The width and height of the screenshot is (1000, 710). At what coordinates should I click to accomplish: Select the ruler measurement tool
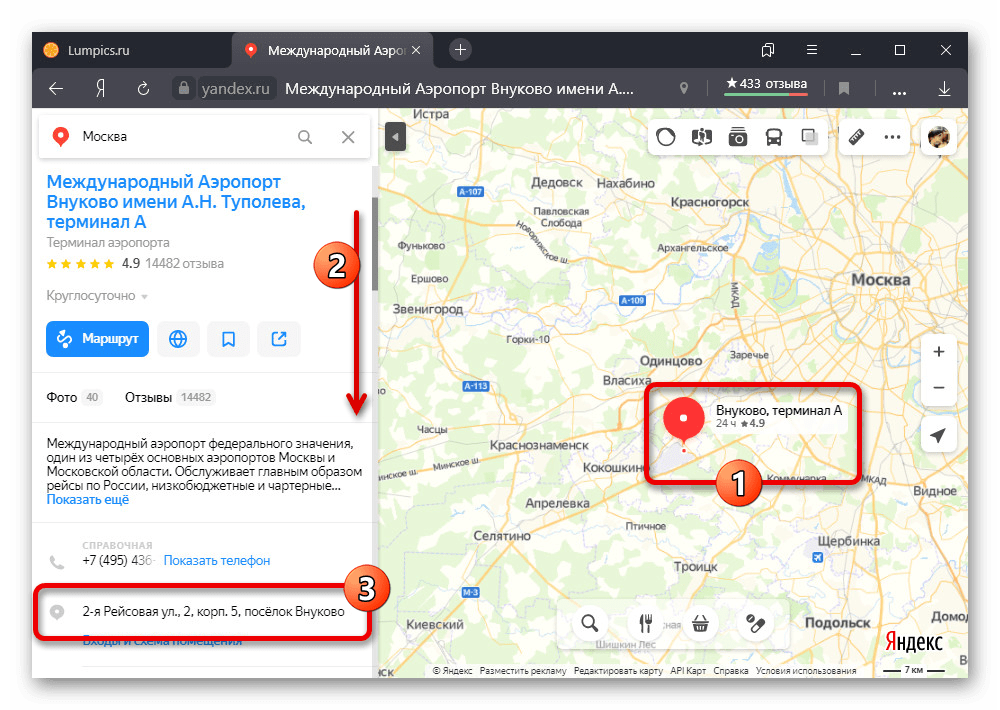856,137
